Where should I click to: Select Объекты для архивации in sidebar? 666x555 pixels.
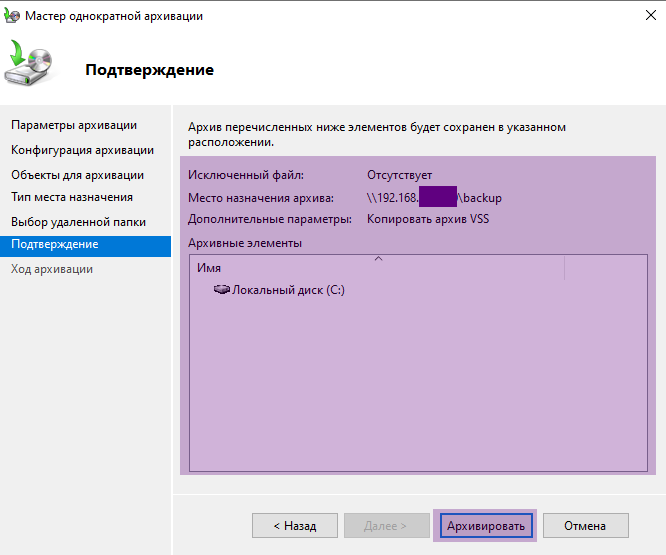77,175
